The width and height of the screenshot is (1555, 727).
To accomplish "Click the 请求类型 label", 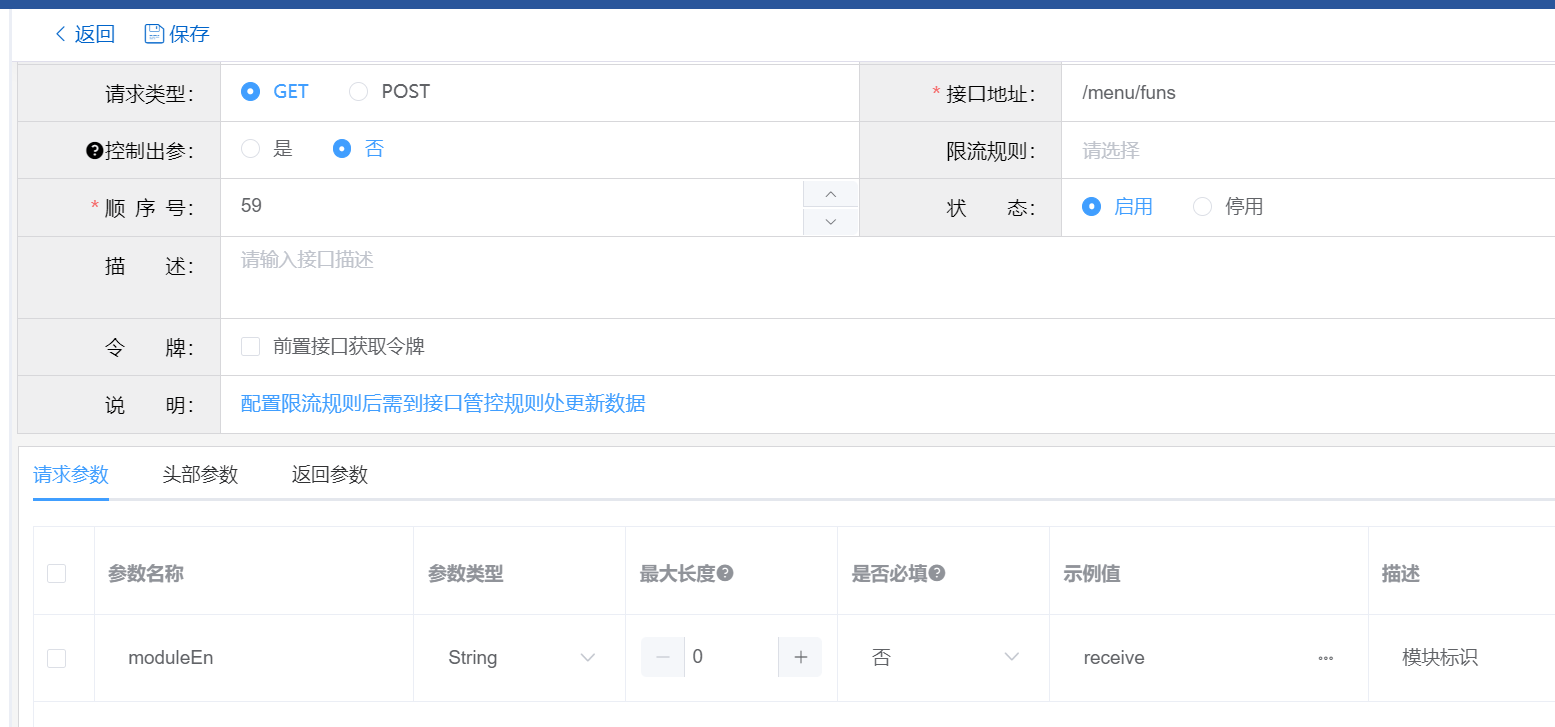I will coord(149,94).
